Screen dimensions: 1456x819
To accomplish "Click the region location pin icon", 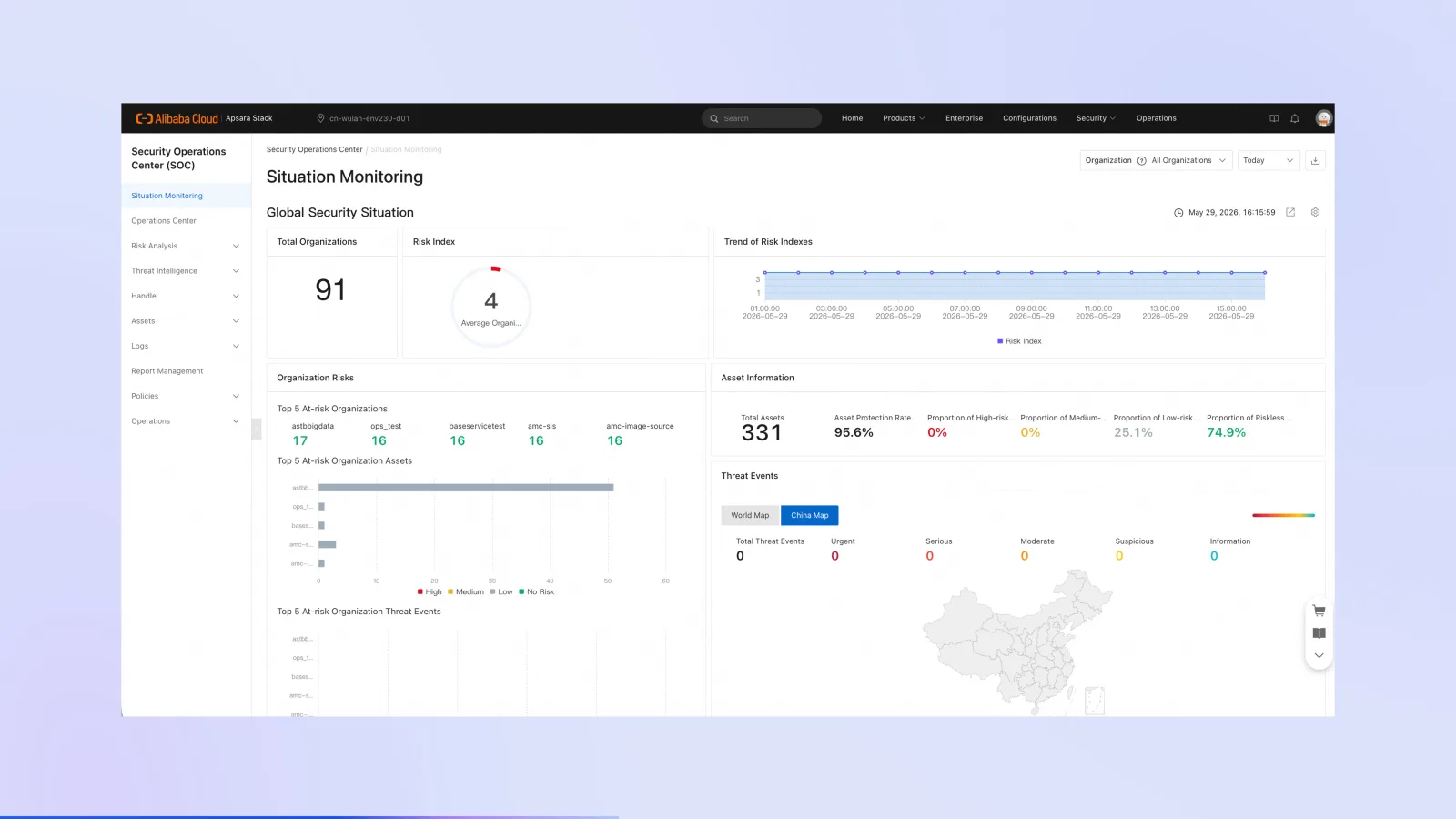I will click(x=320, y=118).
